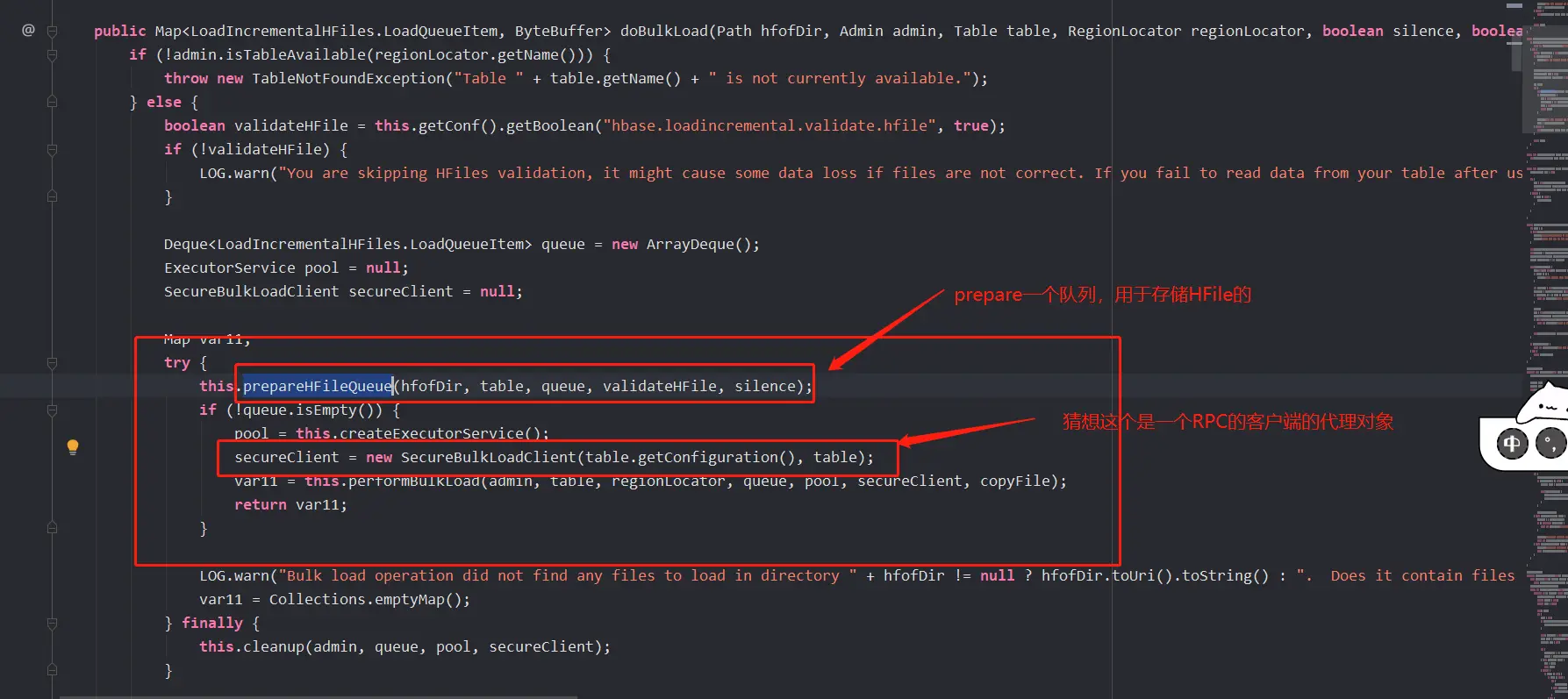Click the "Bulk load operation did not find" warning string
This screenshot has height=699, width=1568.
point(568,575)
